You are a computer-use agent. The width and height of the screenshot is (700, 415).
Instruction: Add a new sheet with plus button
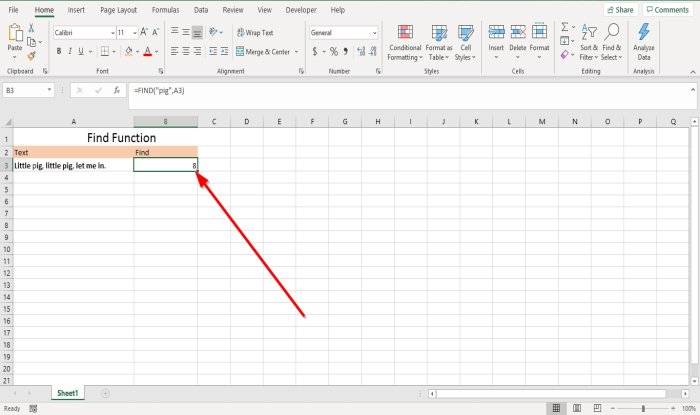[x=105, y=393]
